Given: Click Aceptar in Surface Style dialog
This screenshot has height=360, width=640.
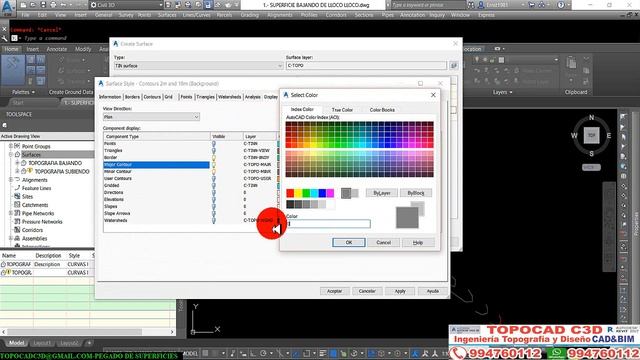Looking at the screenshot, I should tap(334, 291).
